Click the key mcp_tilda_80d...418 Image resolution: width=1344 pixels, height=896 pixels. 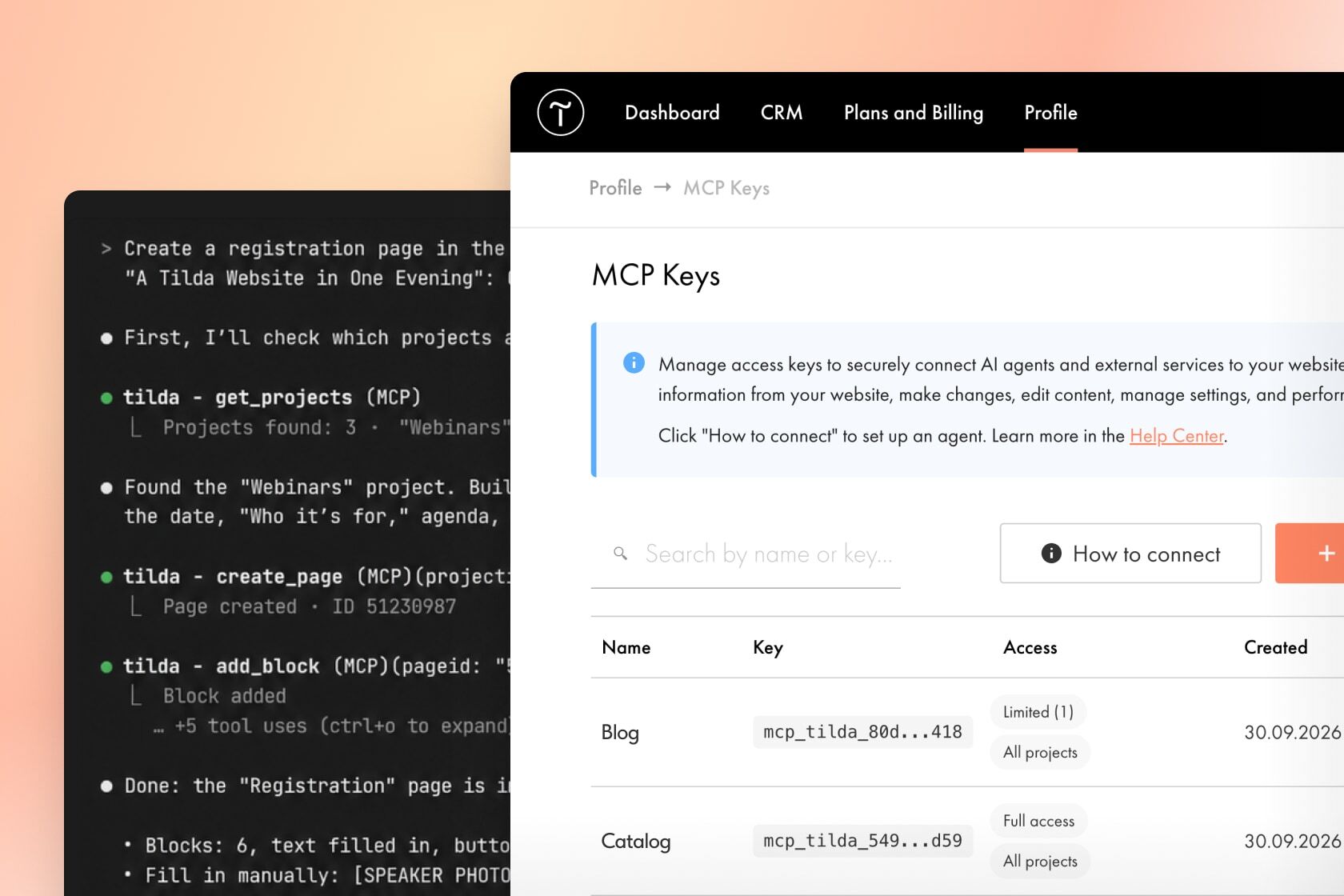click(x=862, y=732)
